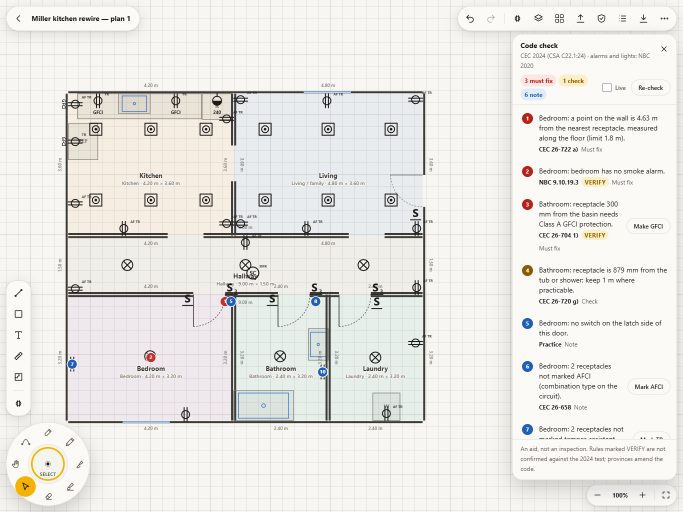Click blue marker 10 in Bathroom
Screen dimensions: 683x512
(x=323, y=372)
